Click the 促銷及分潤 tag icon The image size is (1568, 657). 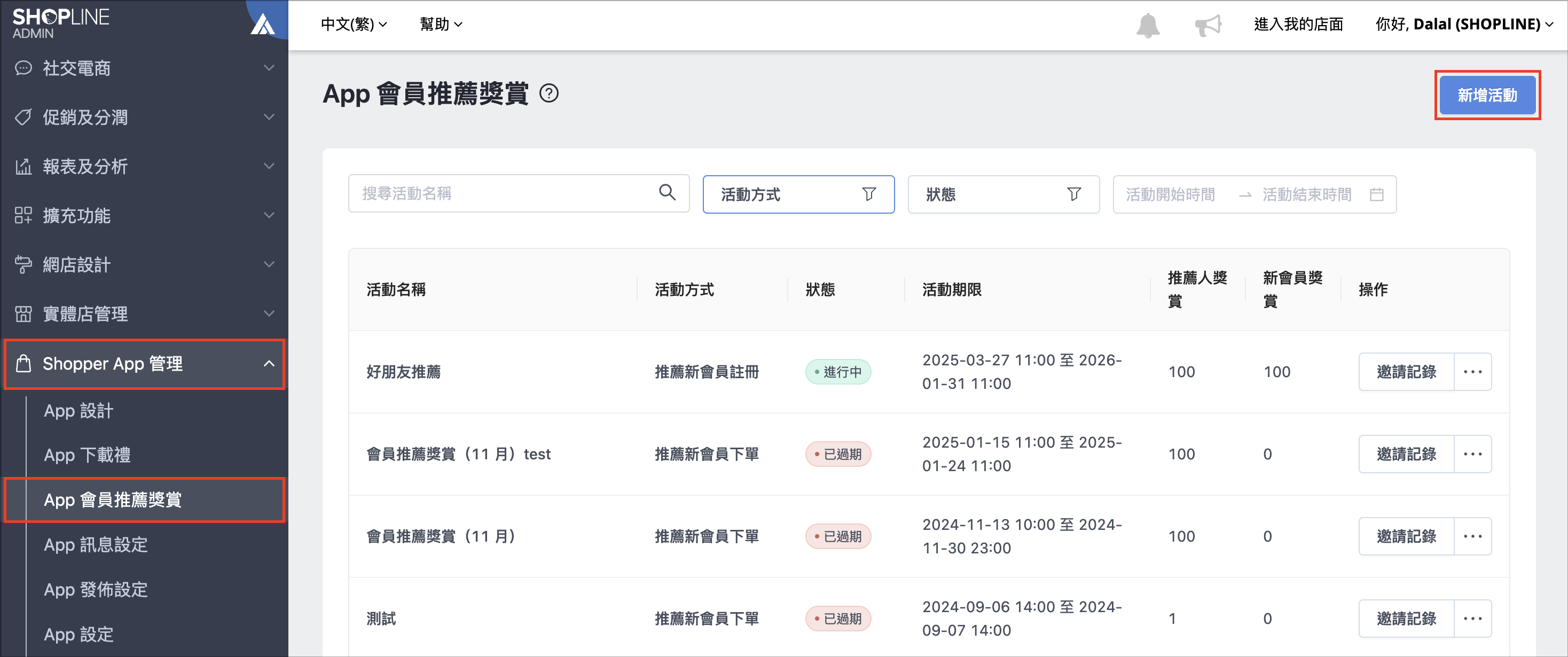pos(23,117)
